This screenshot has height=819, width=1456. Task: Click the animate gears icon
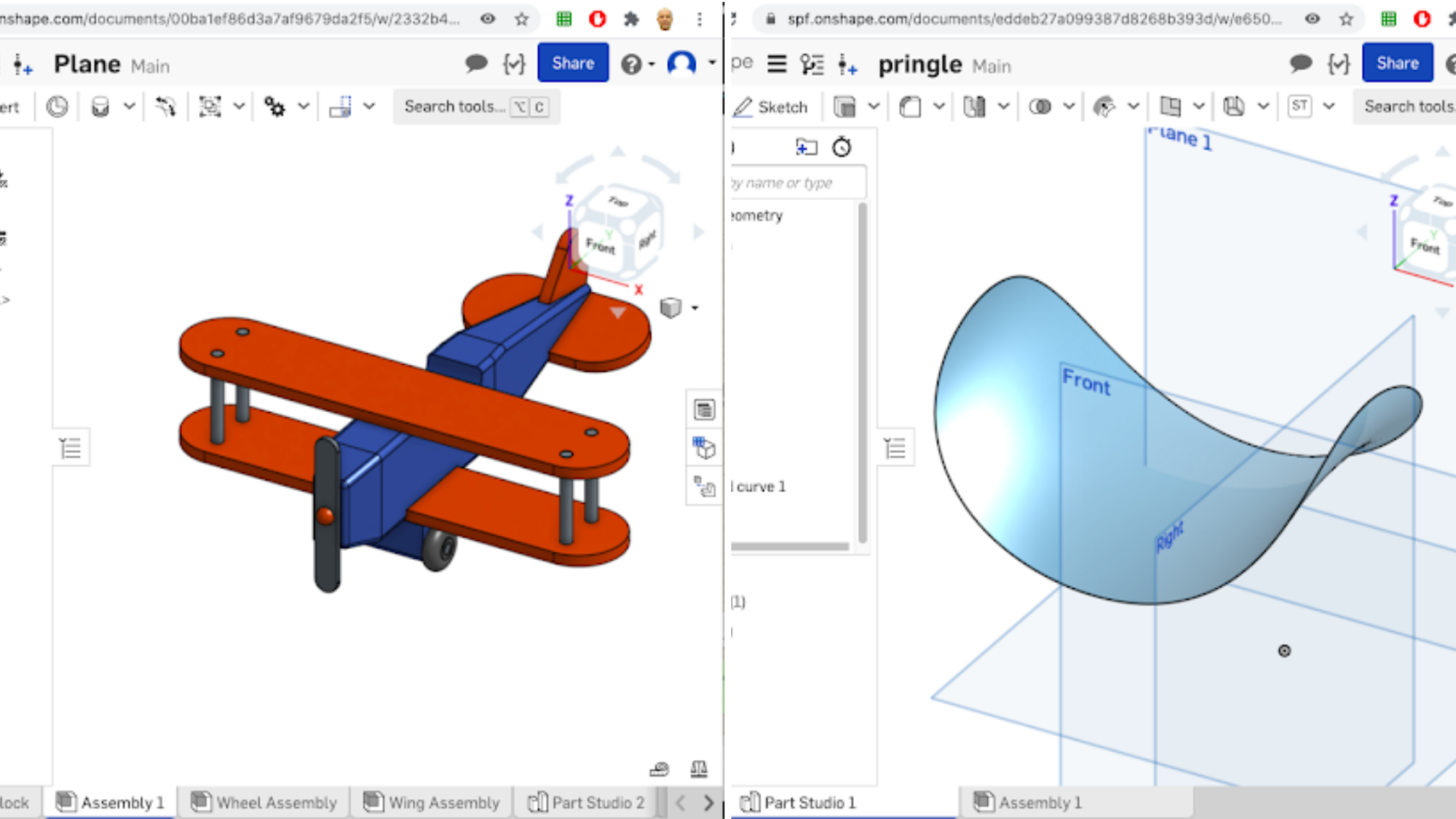pos(274,107)
